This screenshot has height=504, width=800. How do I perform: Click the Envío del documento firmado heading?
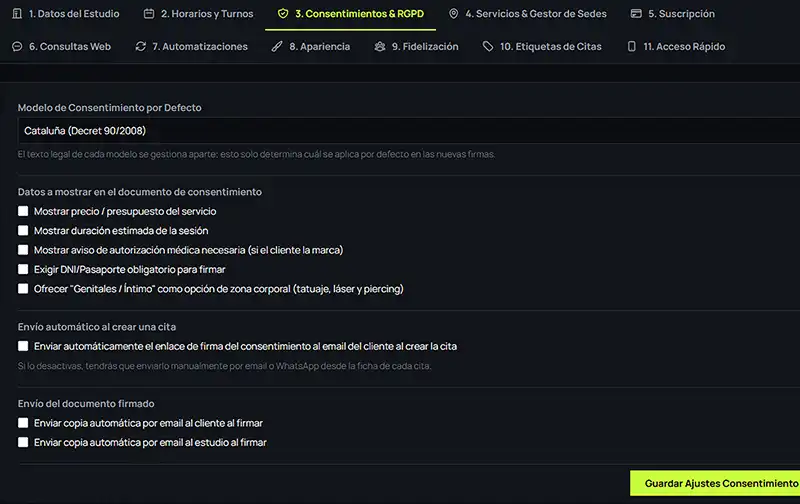[86, 404]
